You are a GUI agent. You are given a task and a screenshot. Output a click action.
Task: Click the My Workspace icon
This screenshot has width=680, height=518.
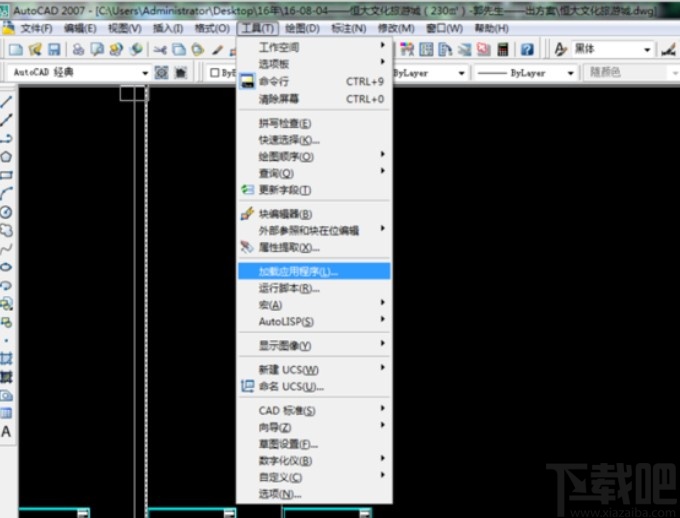180,72
